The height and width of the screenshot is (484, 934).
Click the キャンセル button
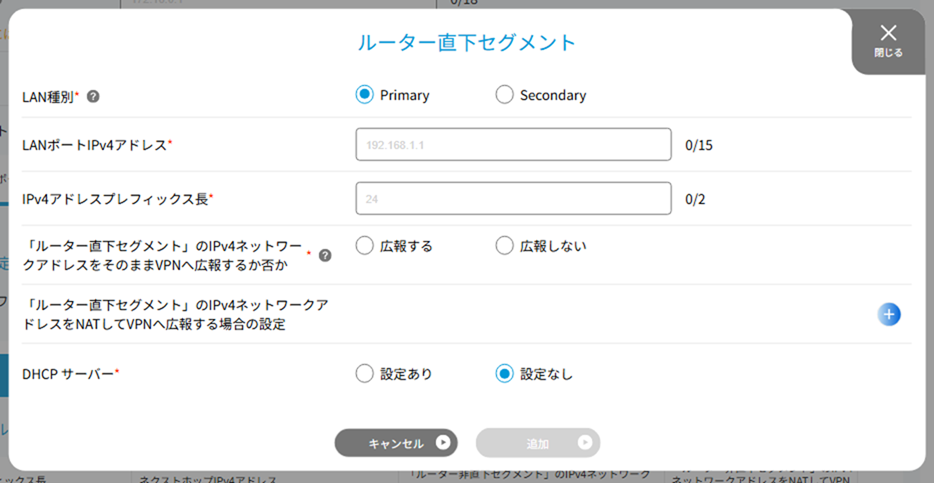tap(396, 443)
